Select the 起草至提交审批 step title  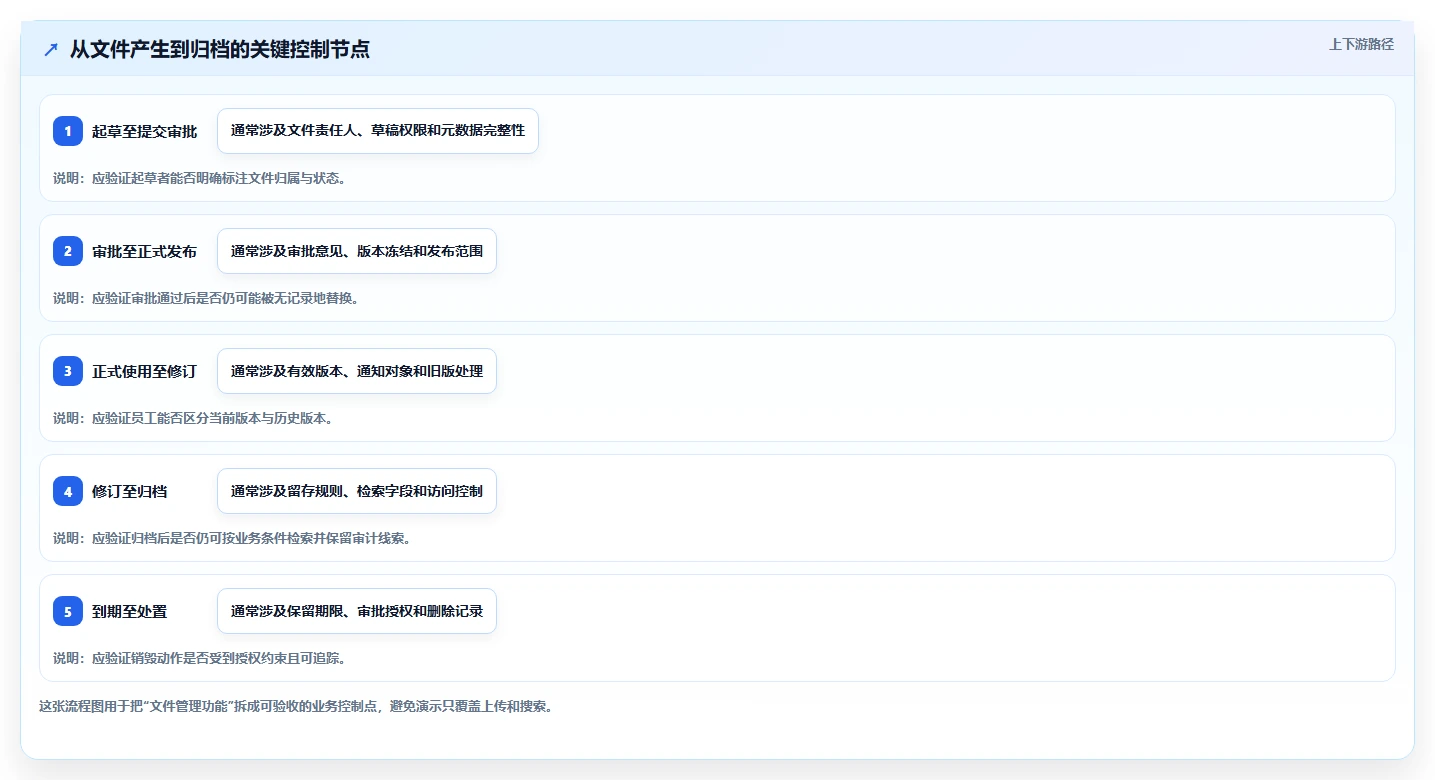point(145,131)
